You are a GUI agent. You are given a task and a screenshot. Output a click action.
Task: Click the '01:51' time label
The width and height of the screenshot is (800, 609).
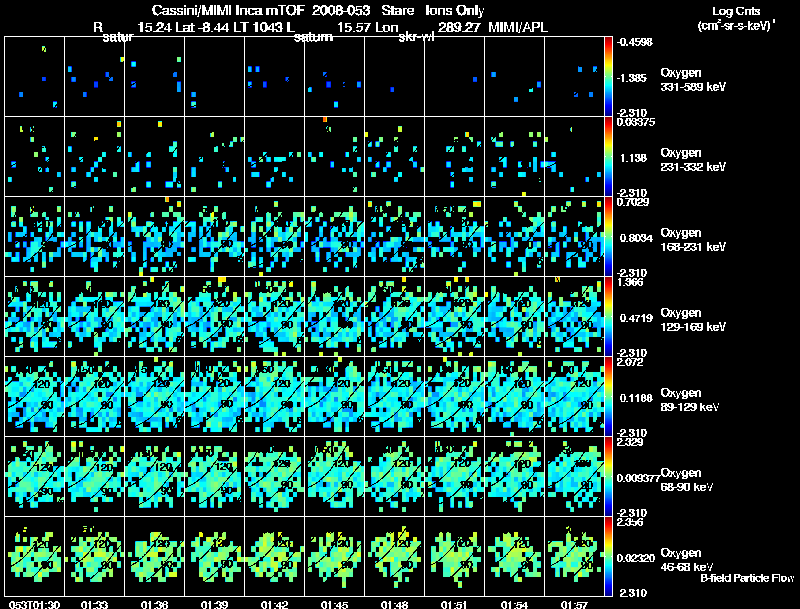pyautogui.click(x=454, y=605)
